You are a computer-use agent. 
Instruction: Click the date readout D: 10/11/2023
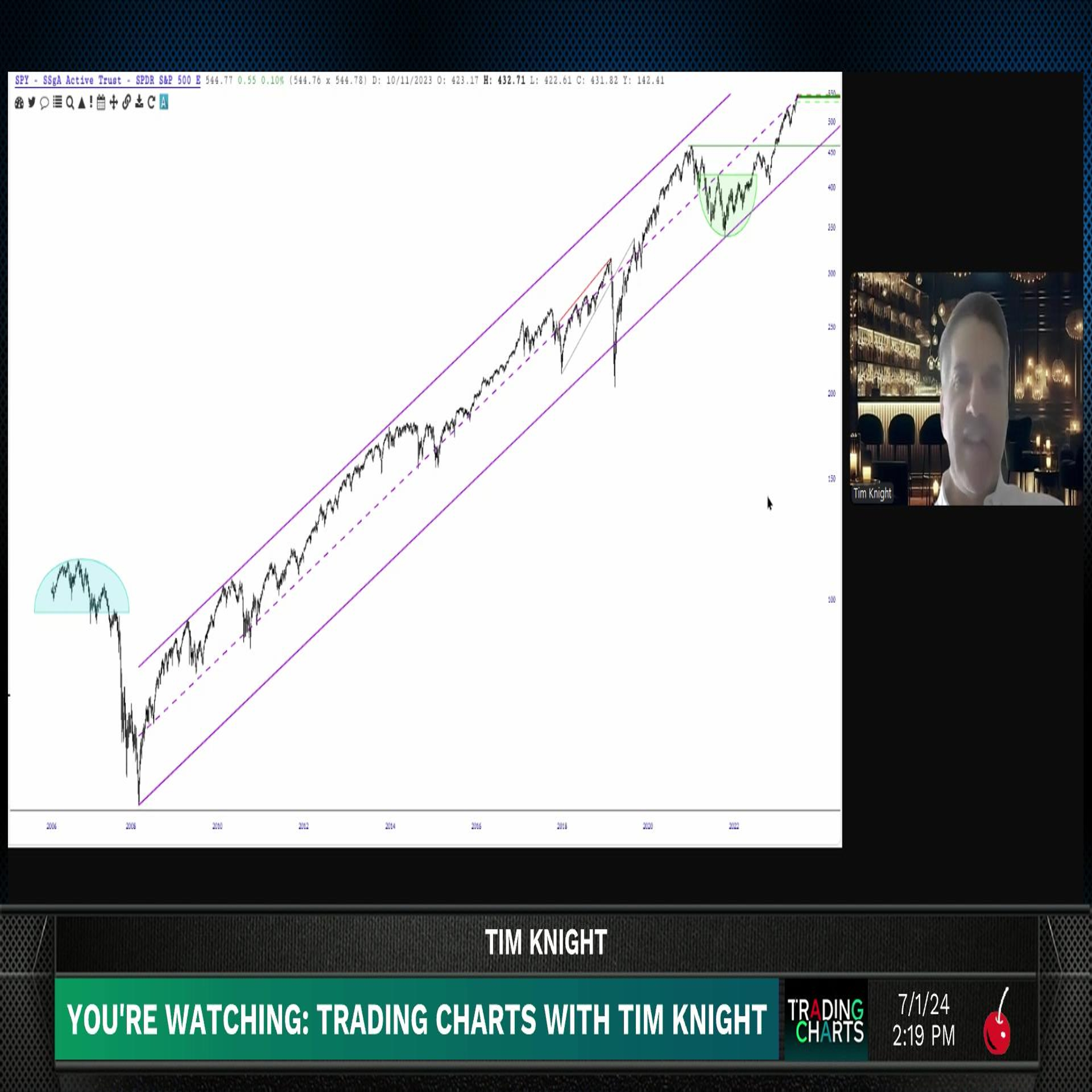[x=402, y=80]
